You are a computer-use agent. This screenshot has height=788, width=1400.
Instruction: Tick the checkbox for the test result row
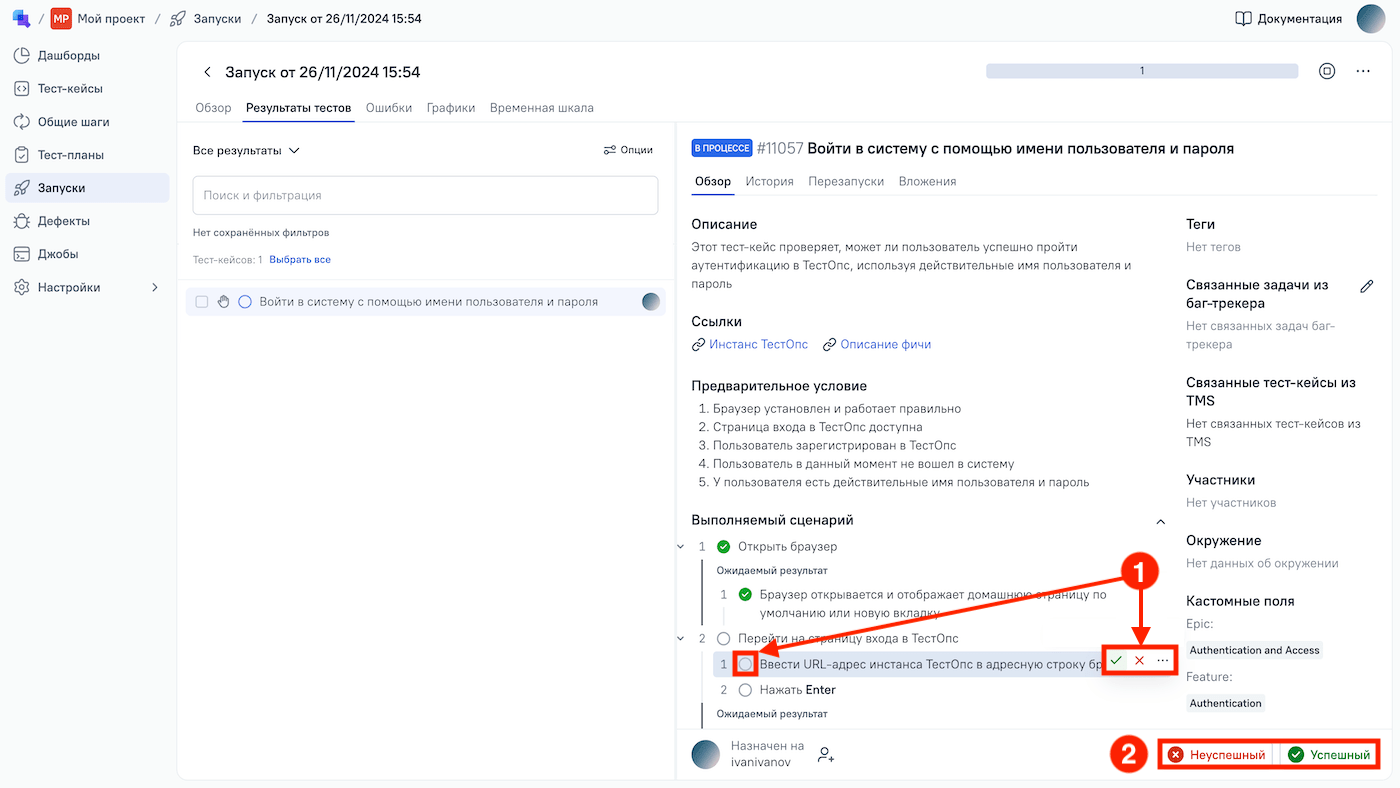tap(202, 302)
